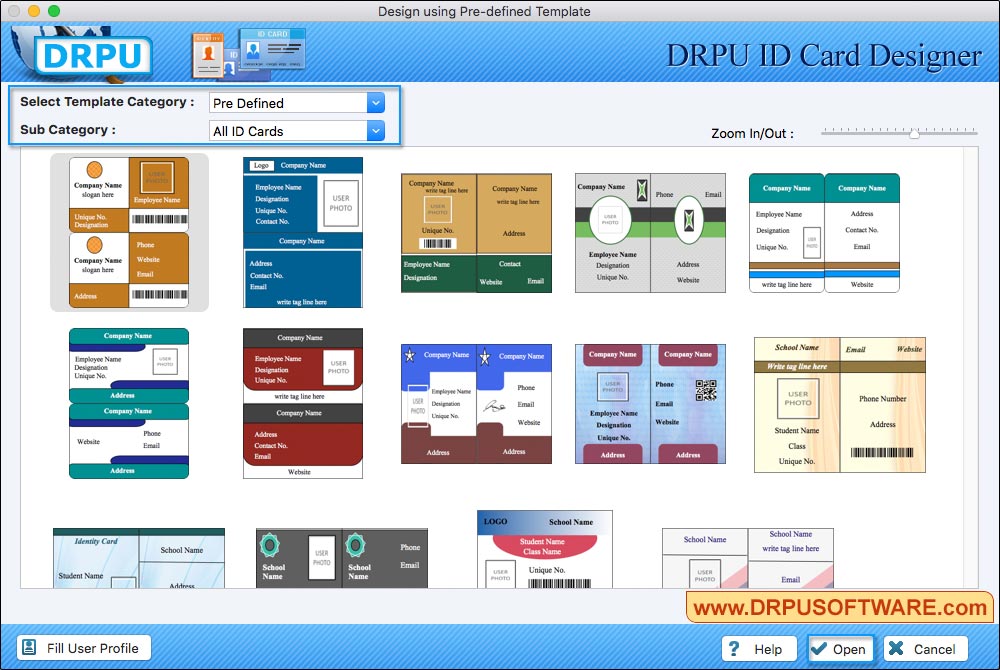Screen dimensions: 1000x670
Task: Click the Fill User Profile icon
Action: [29, 648]
